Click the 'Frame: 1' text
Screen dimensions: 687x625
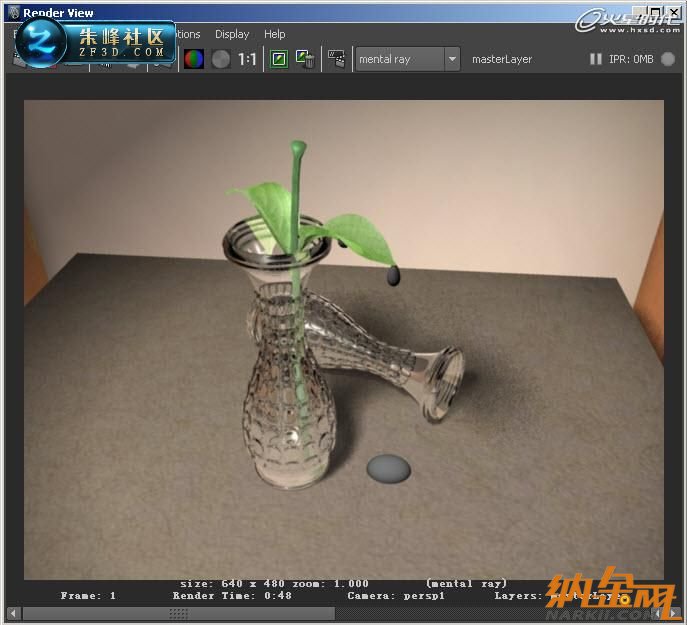pyautogui.click(x=88, y=596)
